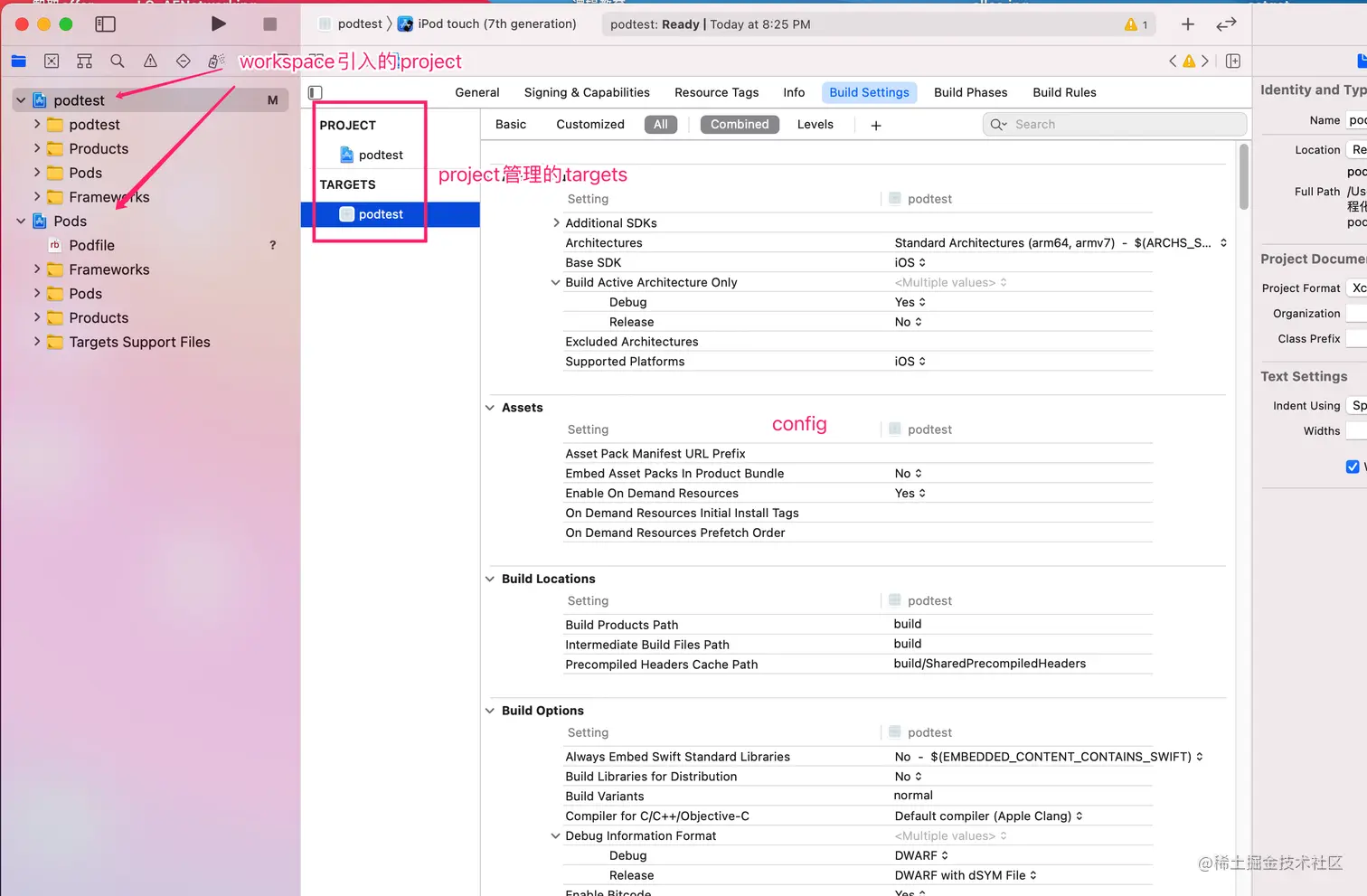The height and width of the screenshot is (896, 1367).
Task: Click the warning badge in status bar
Action: (1136, 24)
